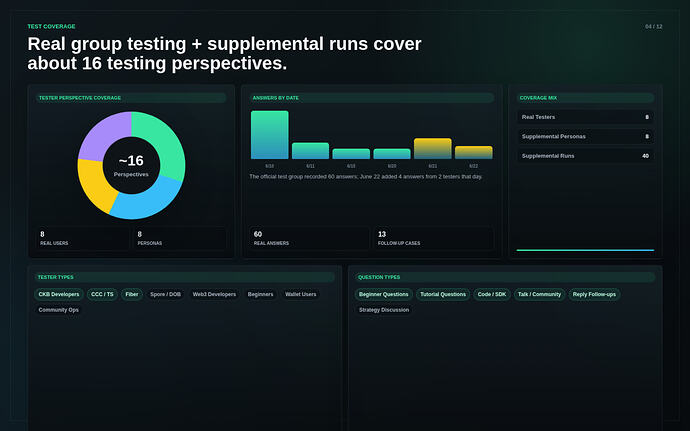Select the CKB Developers tester chip

pos(59,294)
